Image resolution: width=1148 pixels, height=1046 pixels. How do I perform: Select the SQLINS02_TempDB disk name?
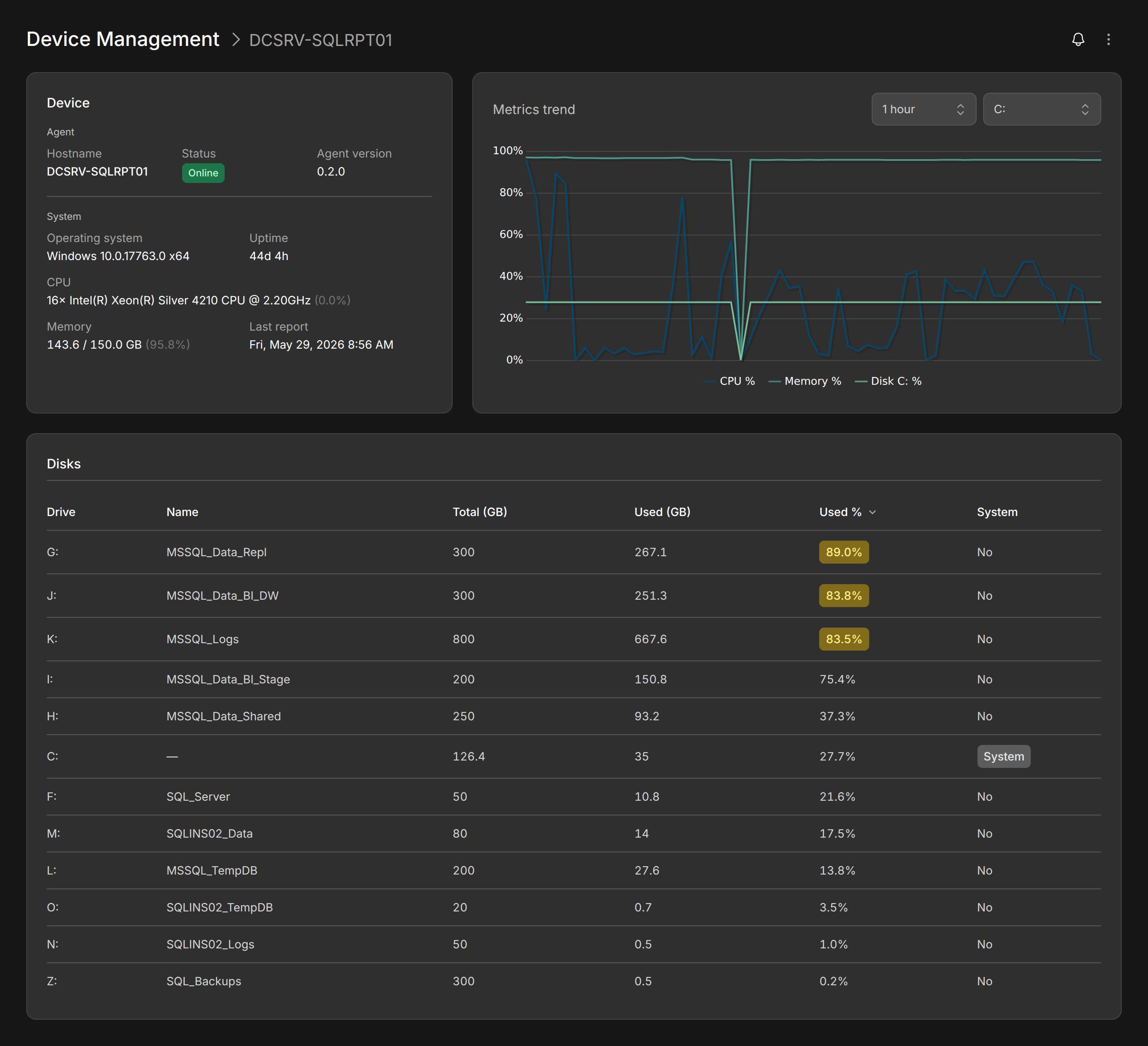point(220,907)
